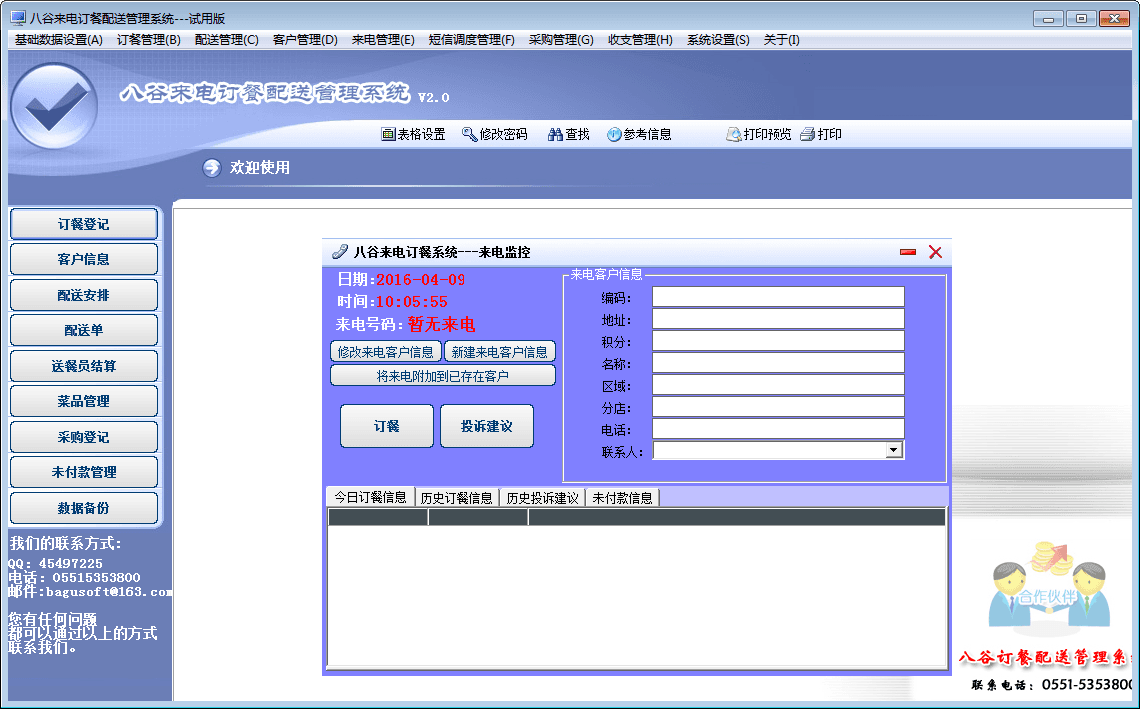1140x709 pixels.
Task: Click the find (查找) binoculars icon
Action: pos(556,134)
